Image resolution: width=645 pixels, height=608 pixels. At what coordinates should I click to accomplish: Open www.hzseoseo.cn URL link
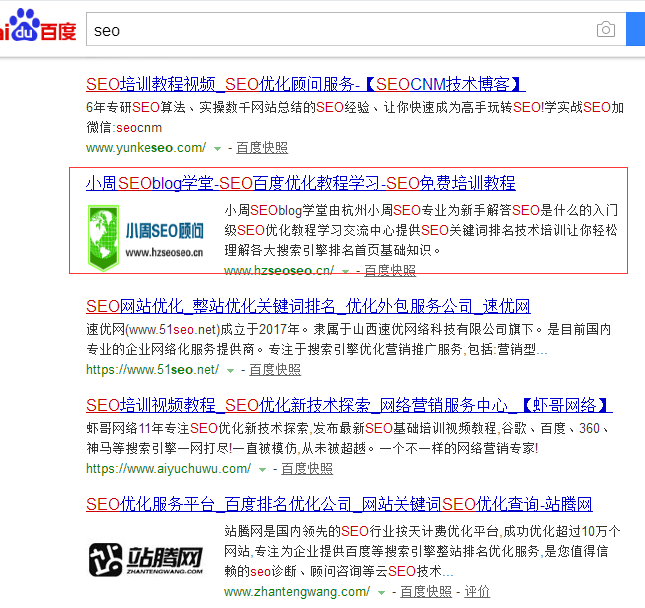pos(279,271)
